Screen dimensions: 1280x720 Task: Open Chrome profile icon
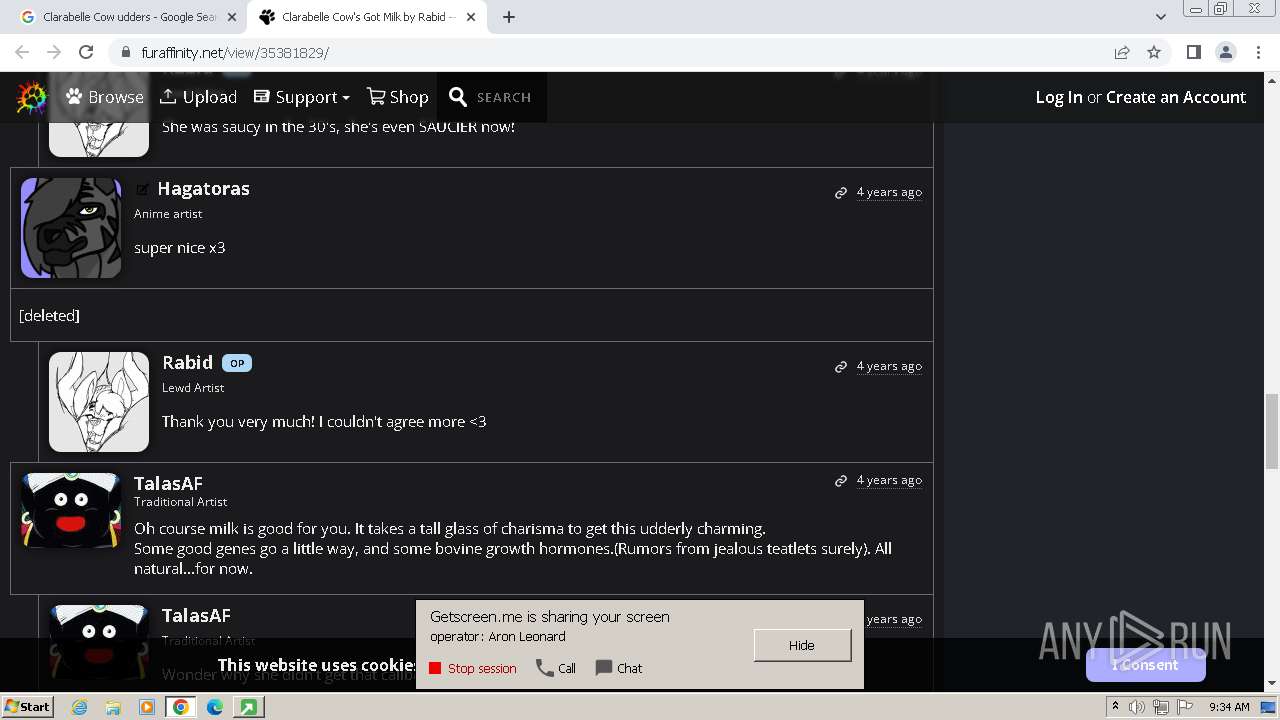tap(1225, 52)
